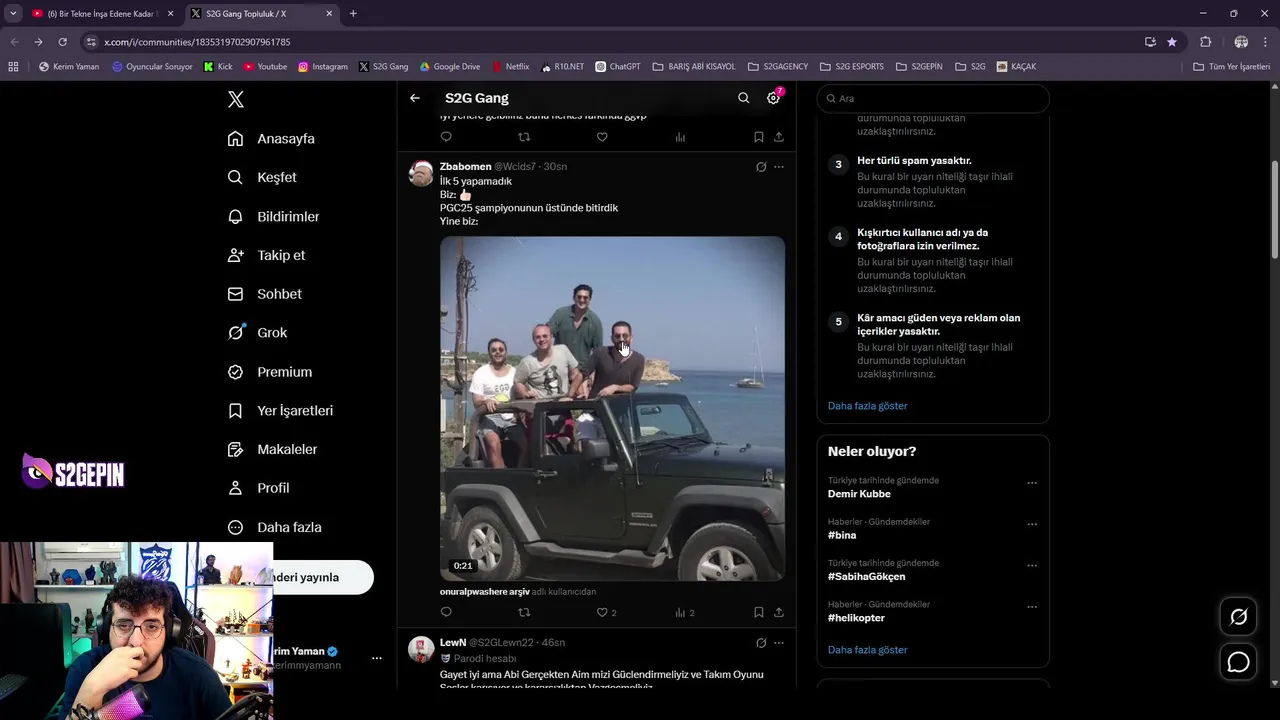This screenshot has height=720, width=1280.
Task: Open the floating Grok button
Action: coord(1238,617)
